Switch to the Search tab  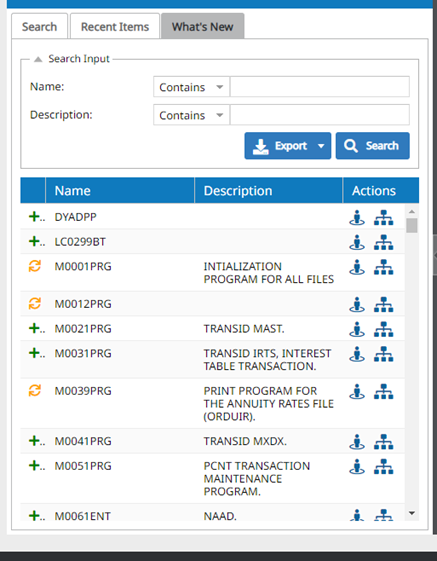coord(39,26)
